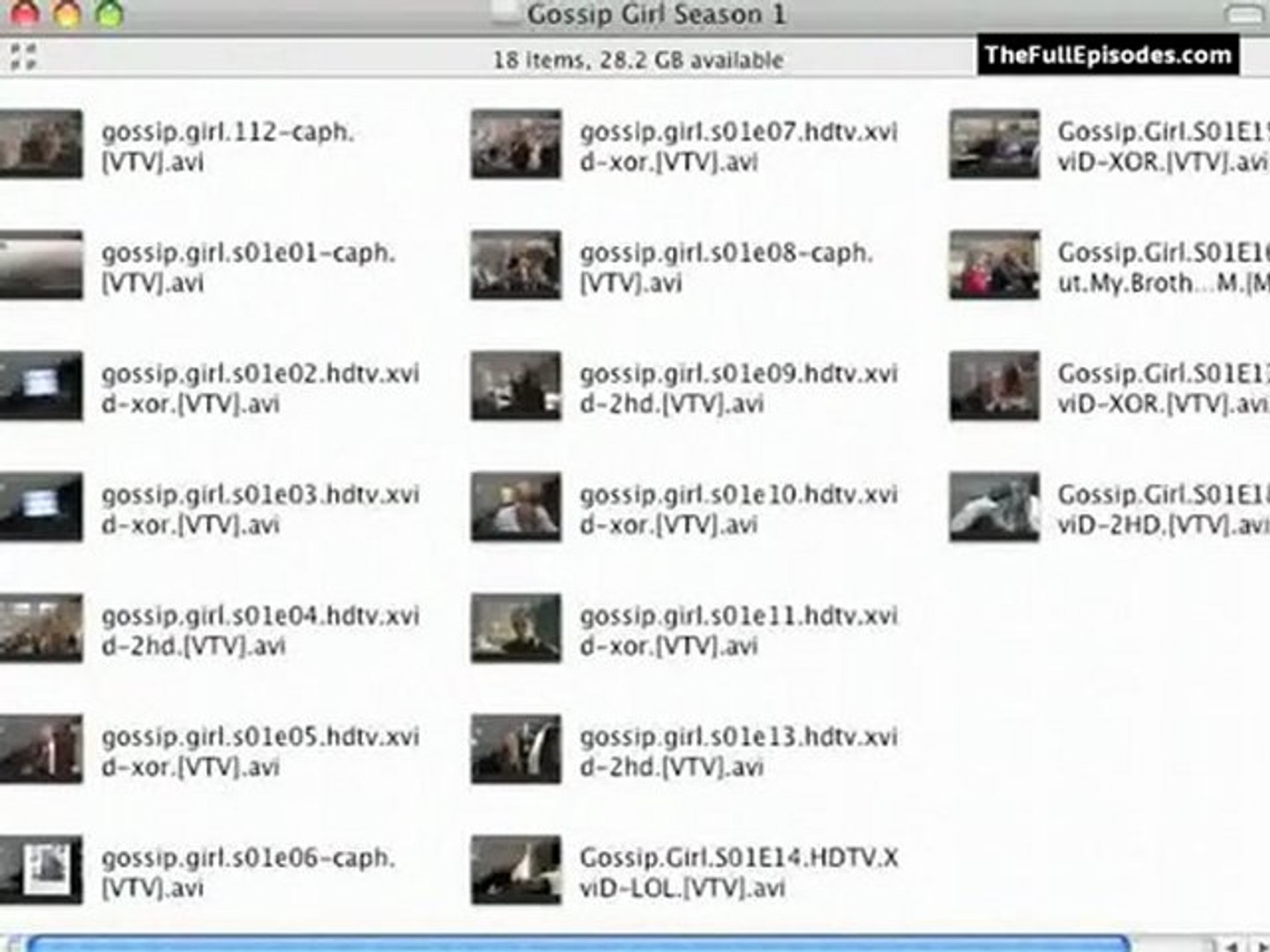Viewport: 1270px width, 952px height.
Task: Click file name gossip.girl.s01e03.hdtv.xvid-xor
Action: 260,509
